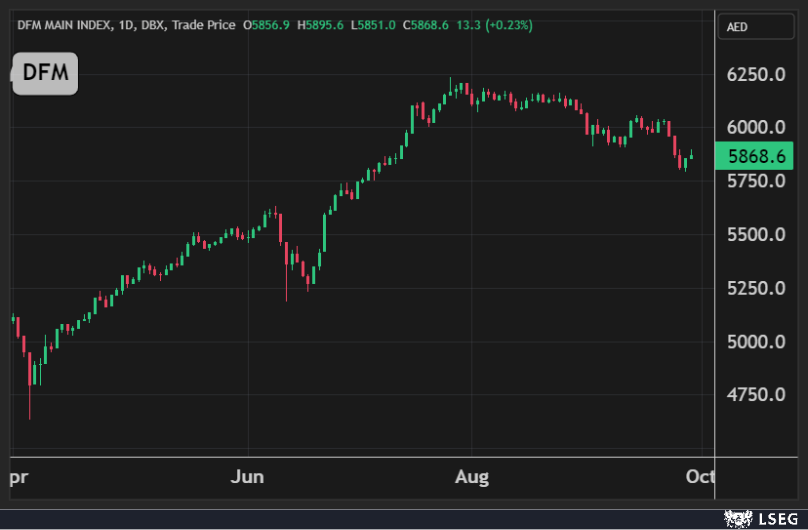The height and width of the screenshot is (530, 808).
Task: Select the Jun marker on time axis
Action: (x=247, y=477)
